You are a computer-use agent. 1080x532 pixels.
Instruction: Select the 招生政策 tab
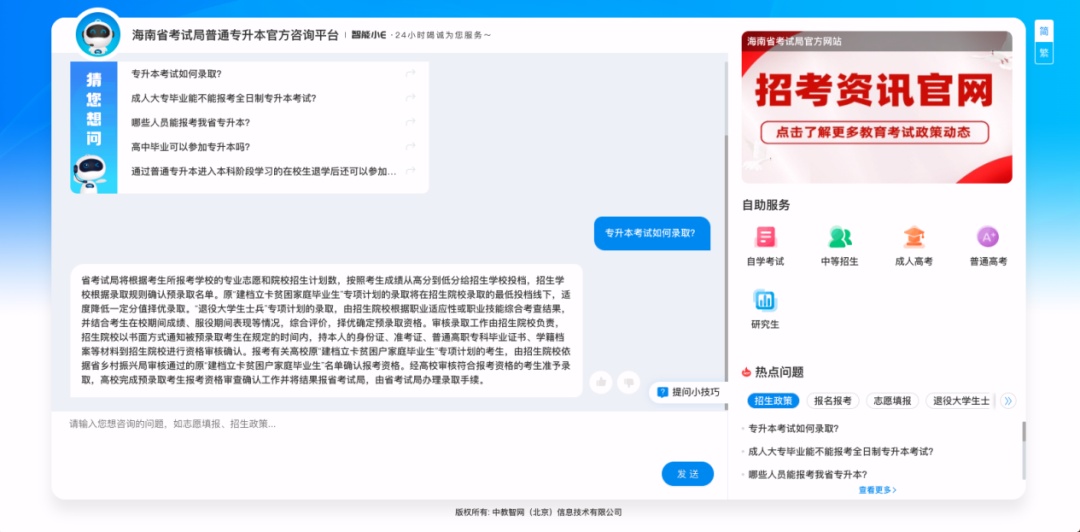[773, 400]
